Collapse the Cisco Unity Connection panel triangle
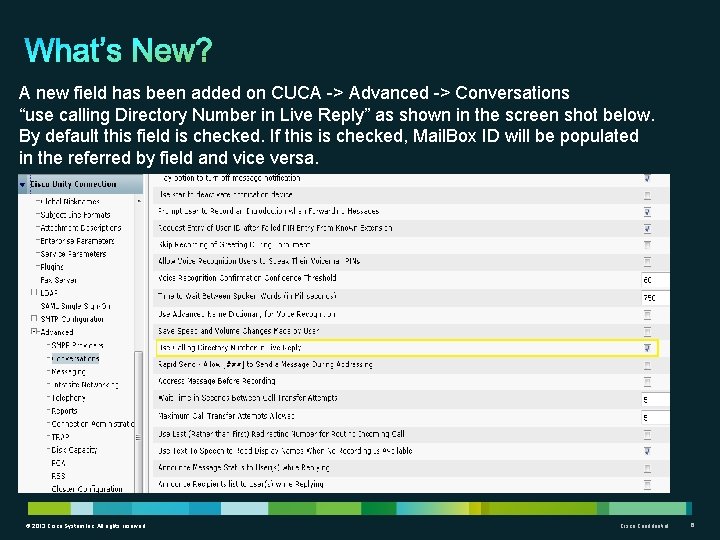This screenshot has height=540, width=720. pos(22,185)
